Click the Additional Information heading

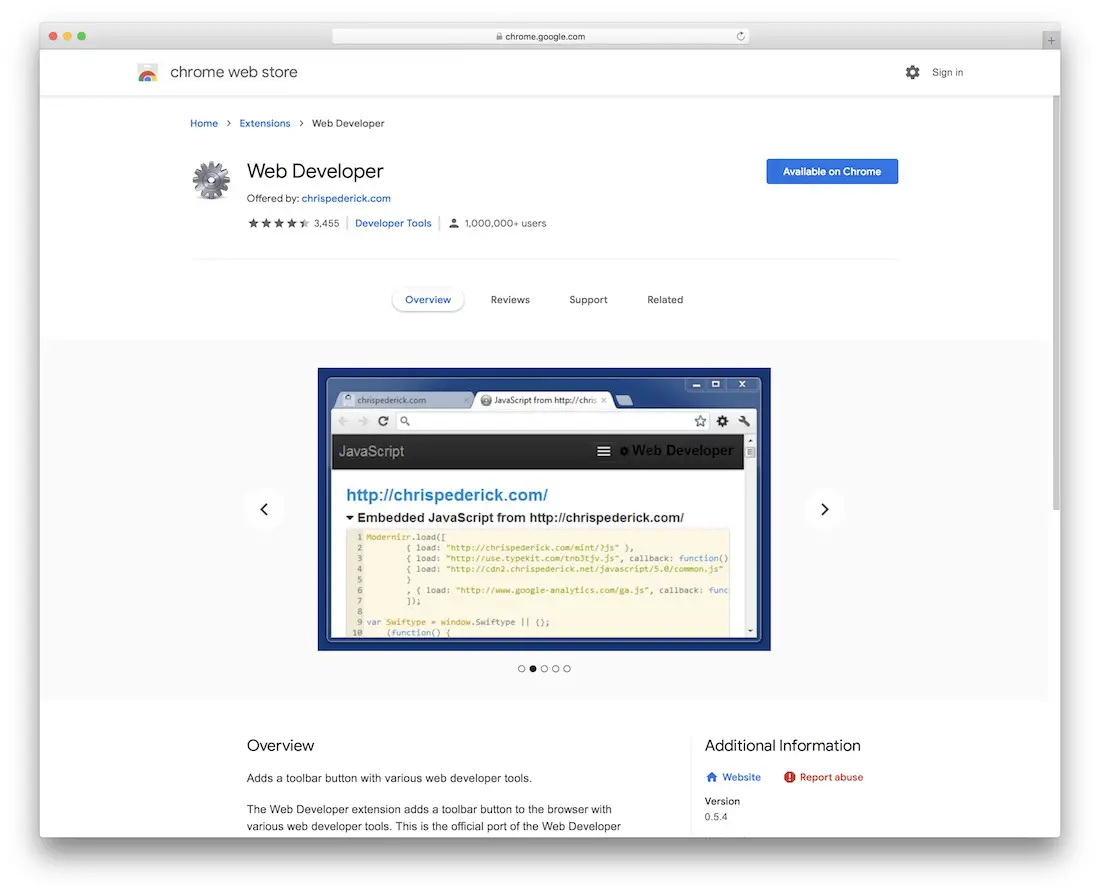click(x=782, y=746)
